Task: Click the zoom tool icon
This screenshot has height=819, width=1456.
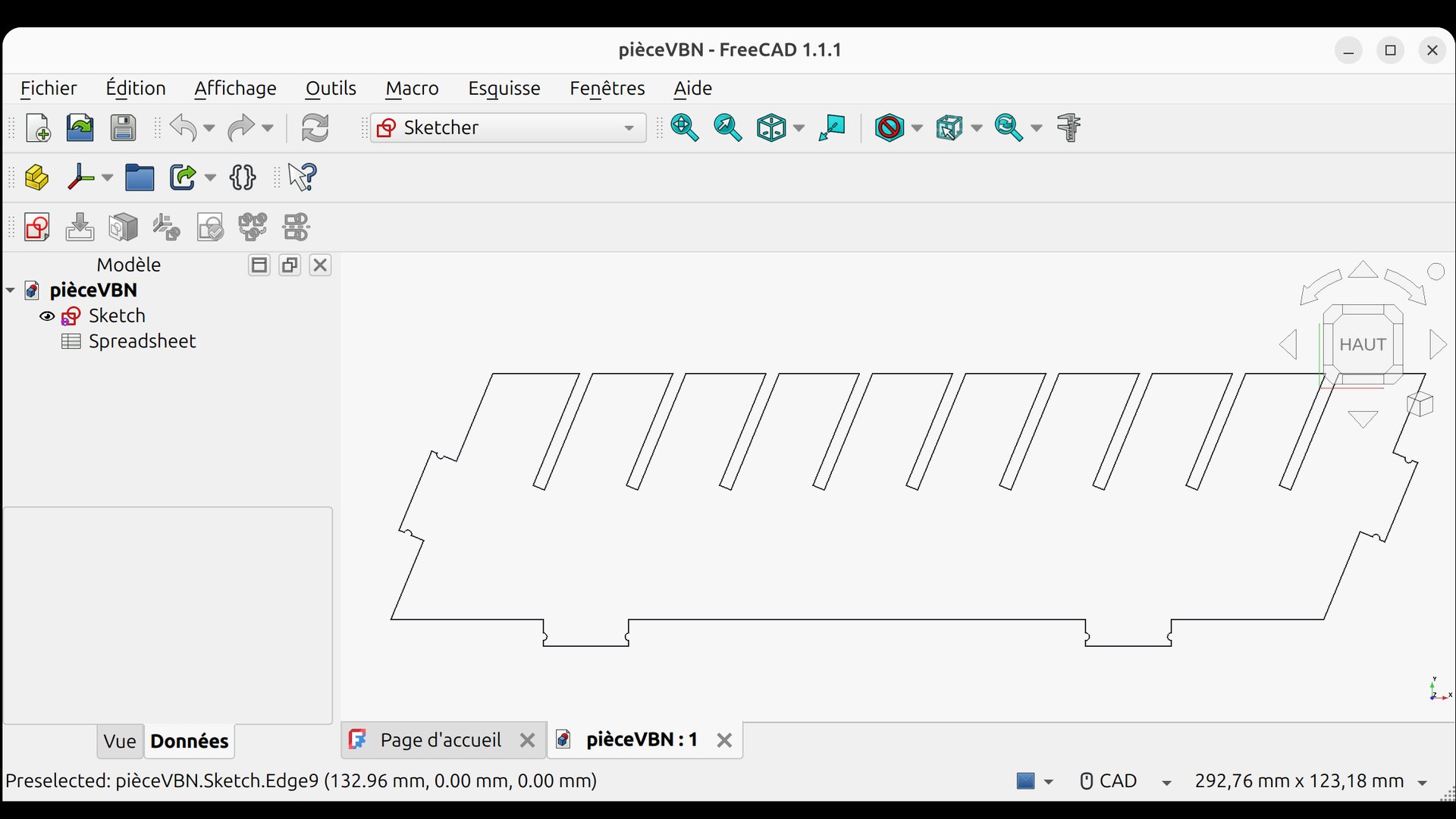Action: 1009,127
